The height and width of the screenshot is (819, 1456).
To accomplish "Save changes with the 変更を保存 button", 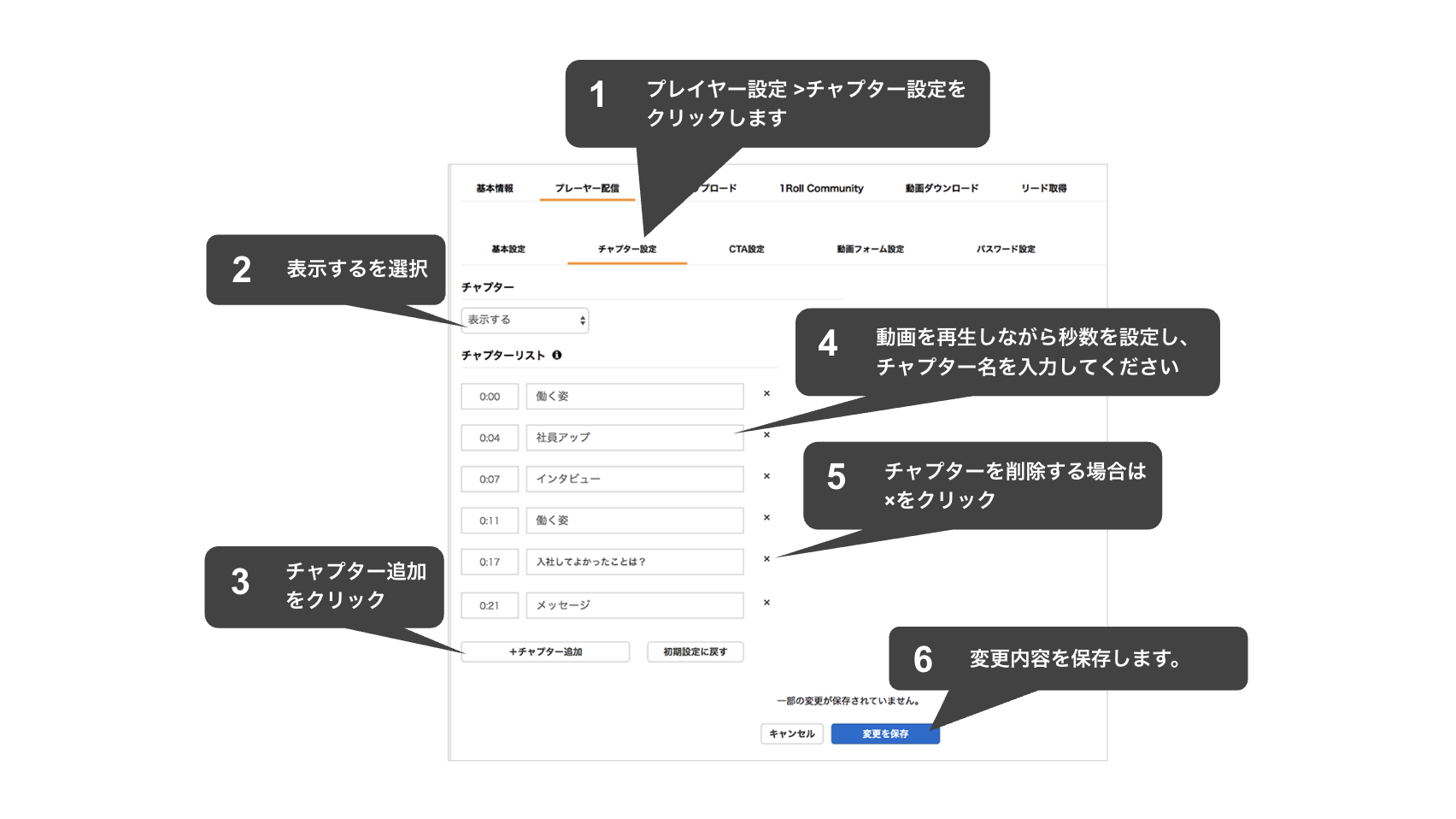I will (x=884, y=733).
